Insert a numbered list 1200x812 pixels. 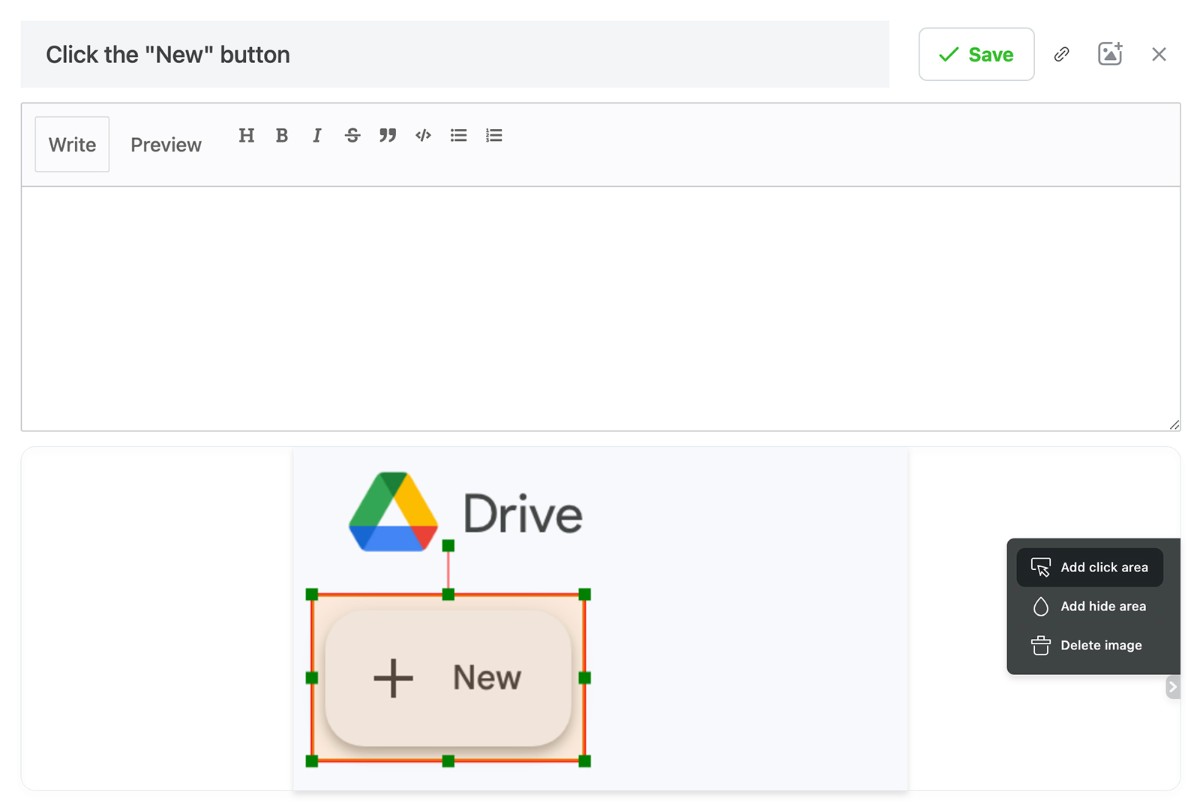[x=494, y=136]
